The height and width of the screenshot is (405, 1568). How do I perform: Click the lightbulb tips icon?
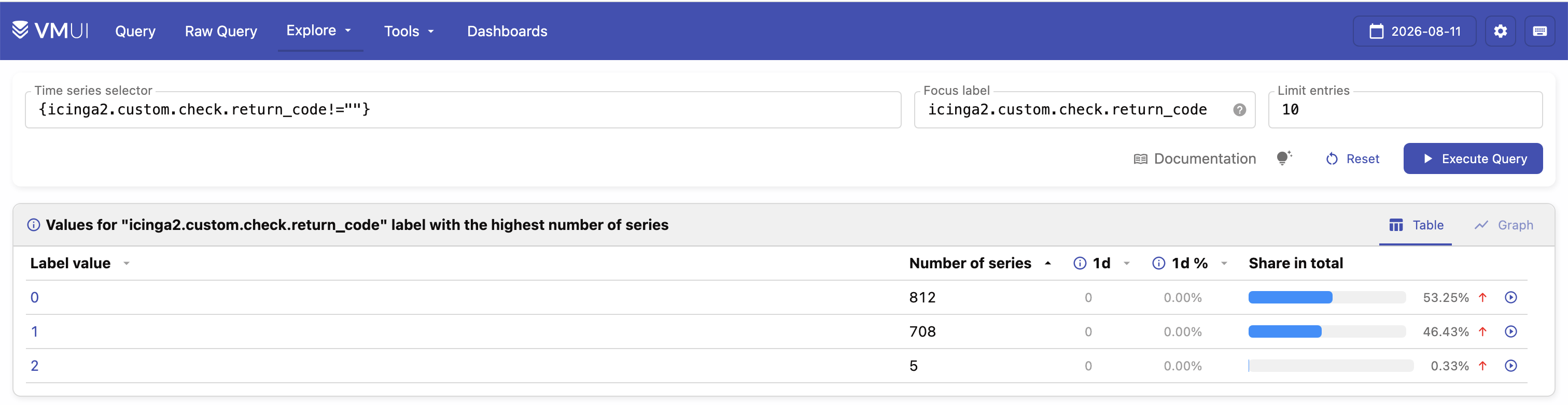1284,158
